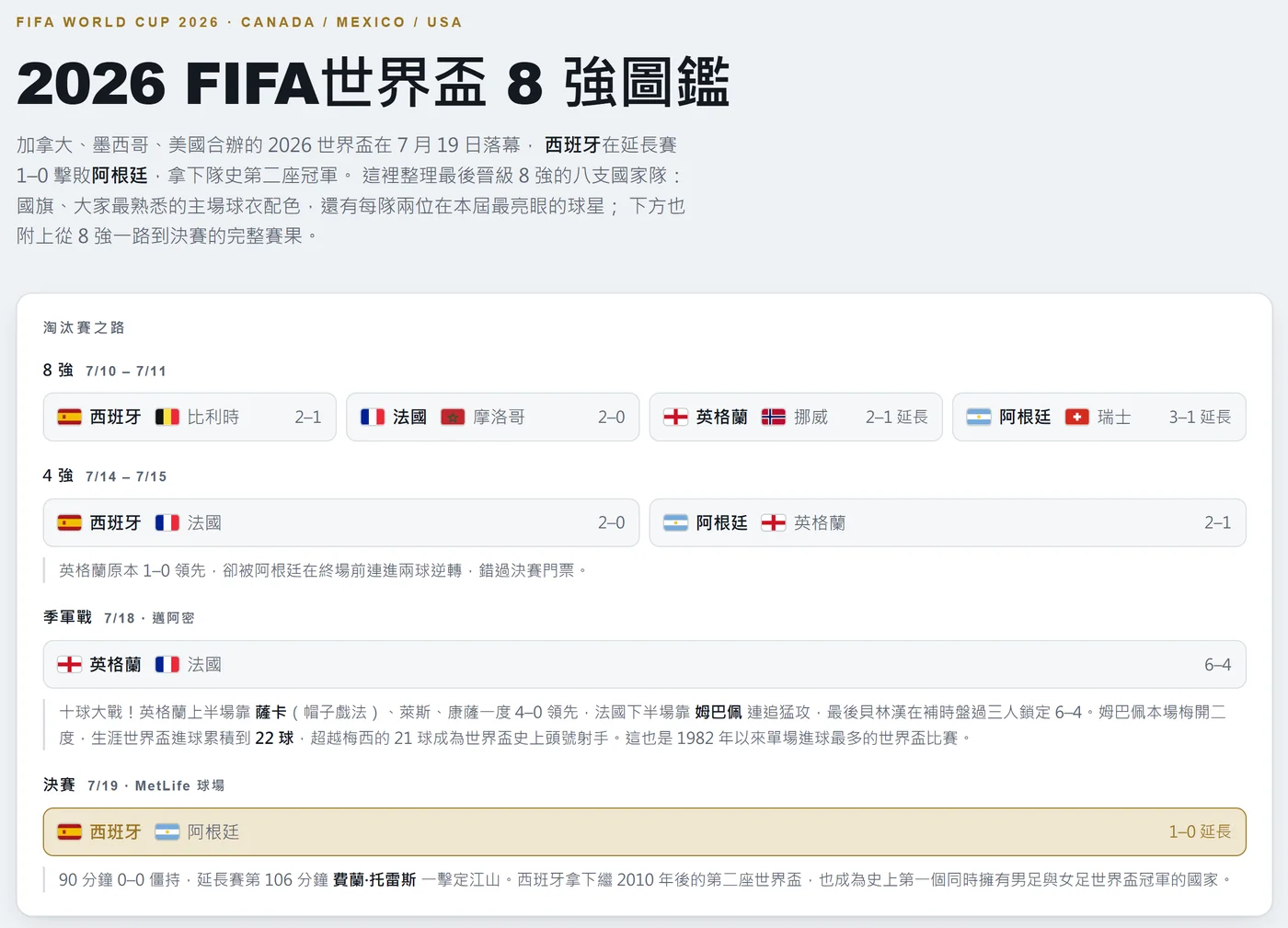Click the 2–1 score of 西班牙 vs 比利時

pos(308,417)
